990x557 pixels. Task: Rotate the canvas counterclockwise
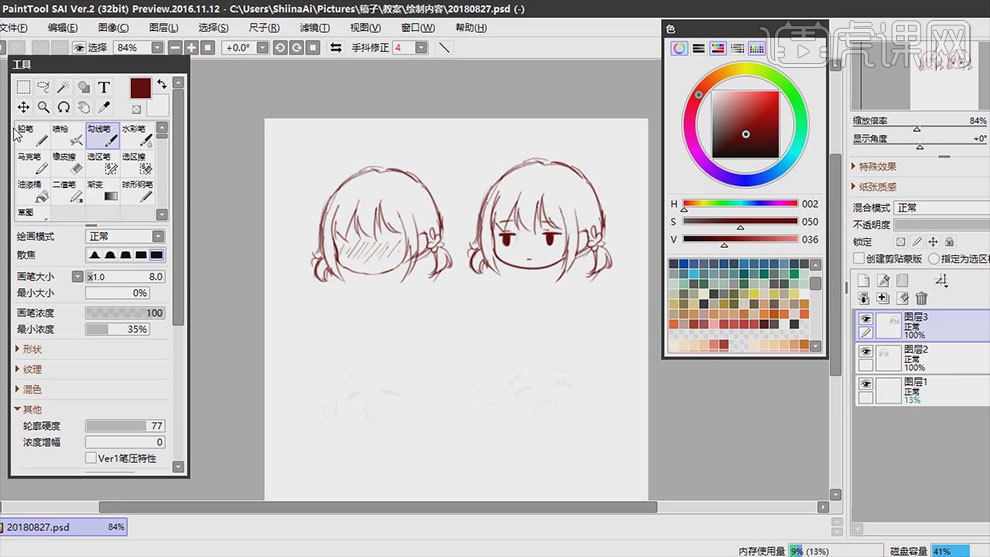280,47
